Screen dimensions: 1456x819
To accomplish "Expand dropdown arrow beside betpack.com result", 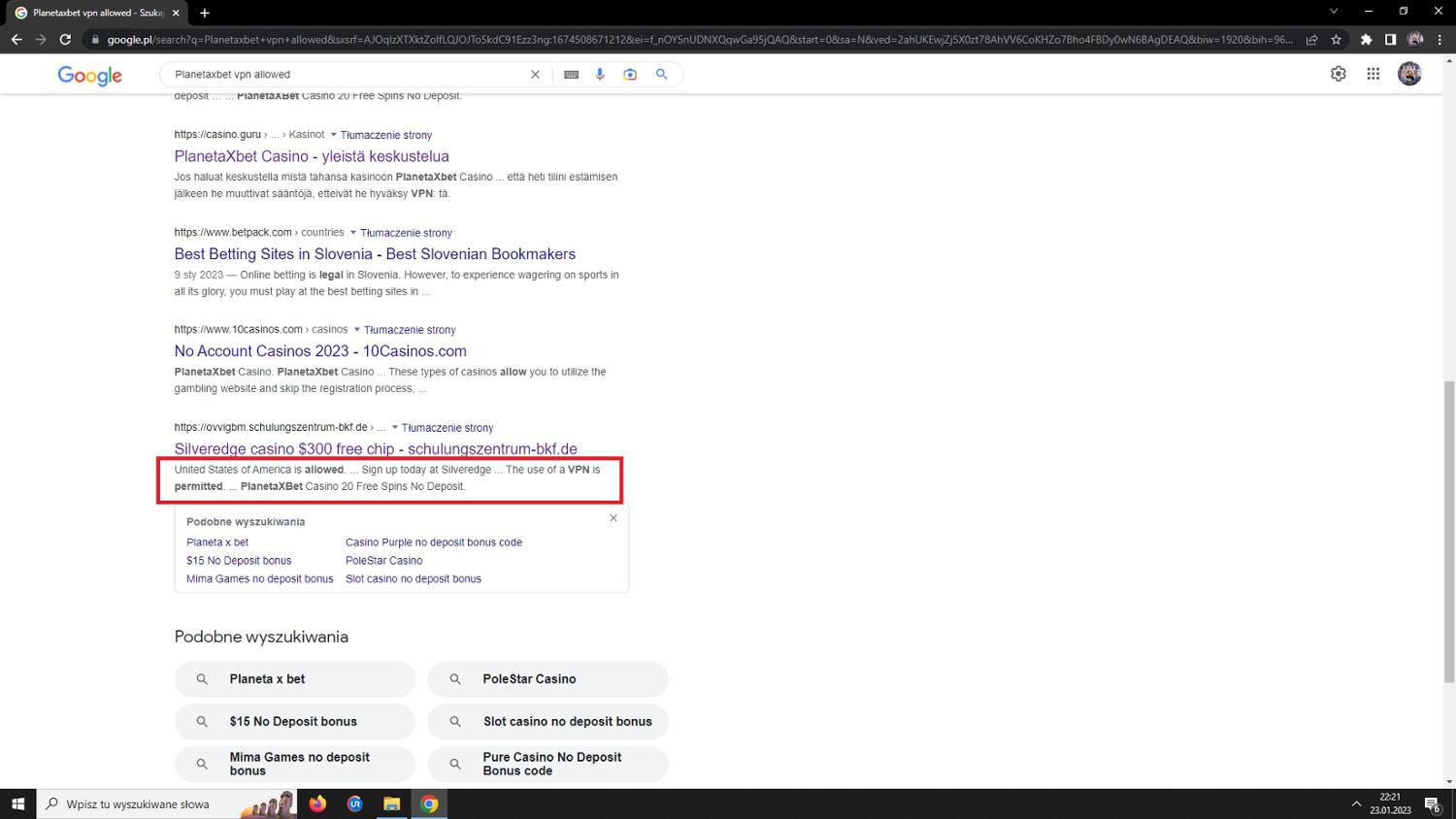I will point(353,233).
